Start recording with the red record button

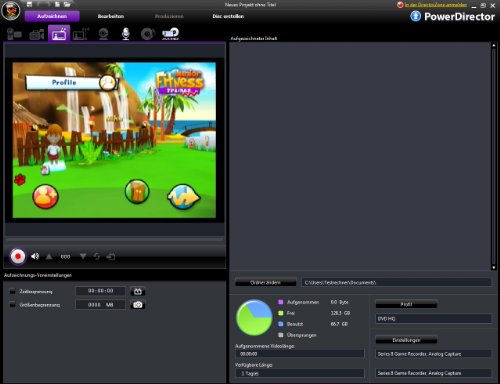point(18,257)
